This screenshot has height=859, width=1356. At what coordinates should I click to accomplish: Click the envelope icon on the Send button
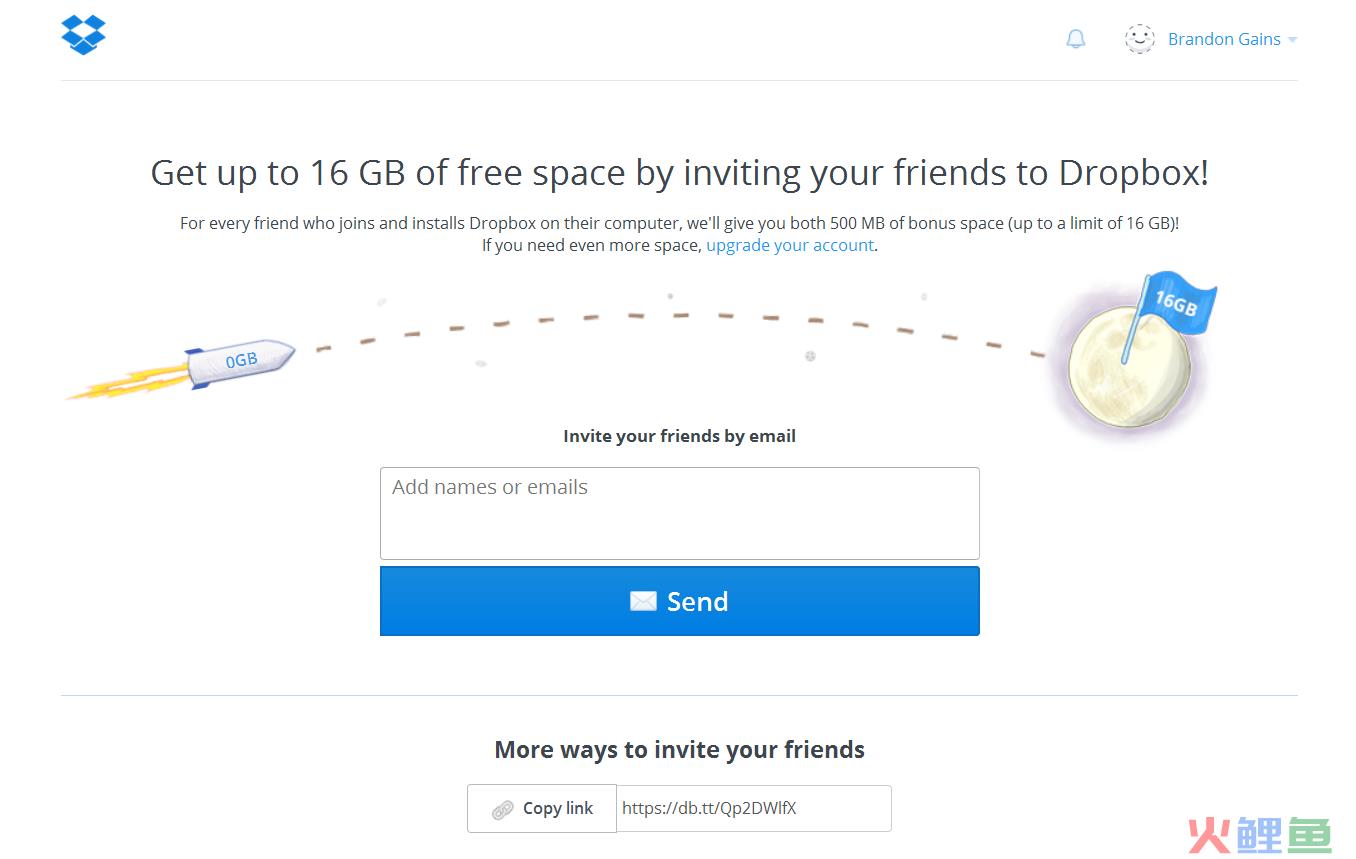(643, 601)
